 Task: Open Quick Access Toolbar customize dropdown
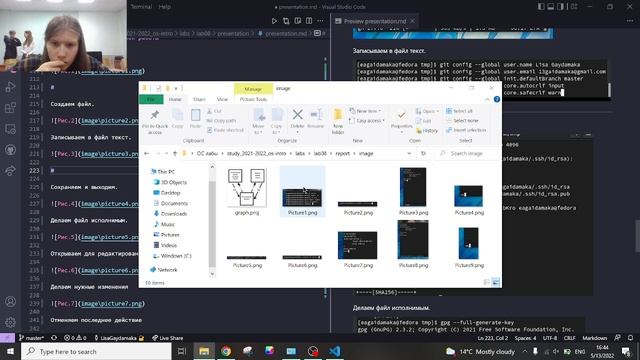coord(176,88)
